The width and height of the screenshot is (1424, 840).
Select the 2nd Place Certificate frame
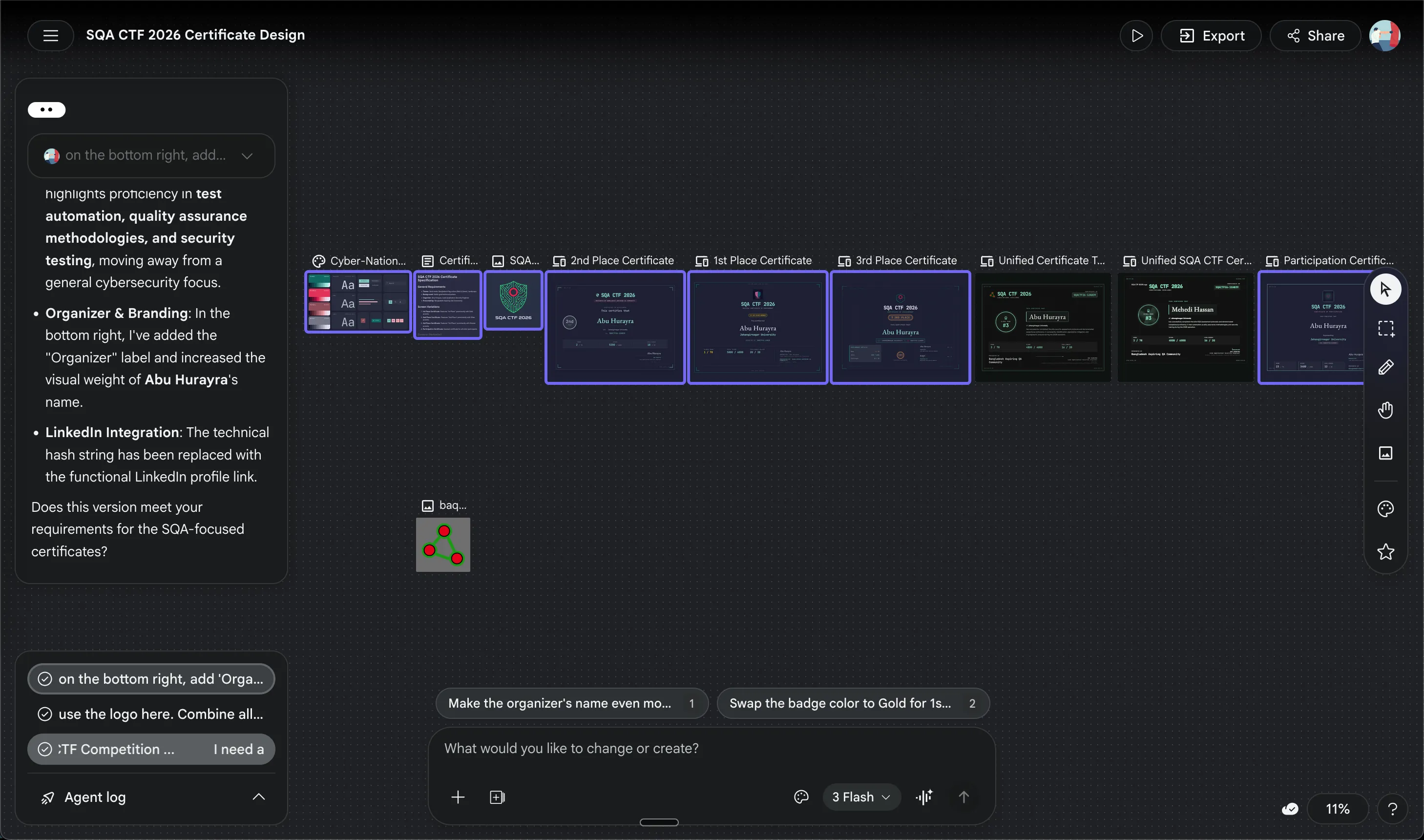615,327
